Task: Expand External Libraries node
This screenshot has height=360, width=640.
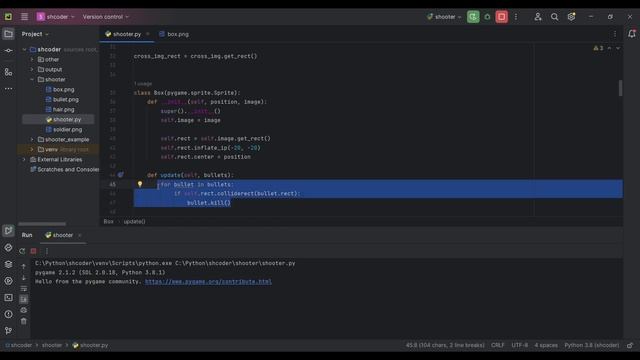Action: (x=24, y=160)
